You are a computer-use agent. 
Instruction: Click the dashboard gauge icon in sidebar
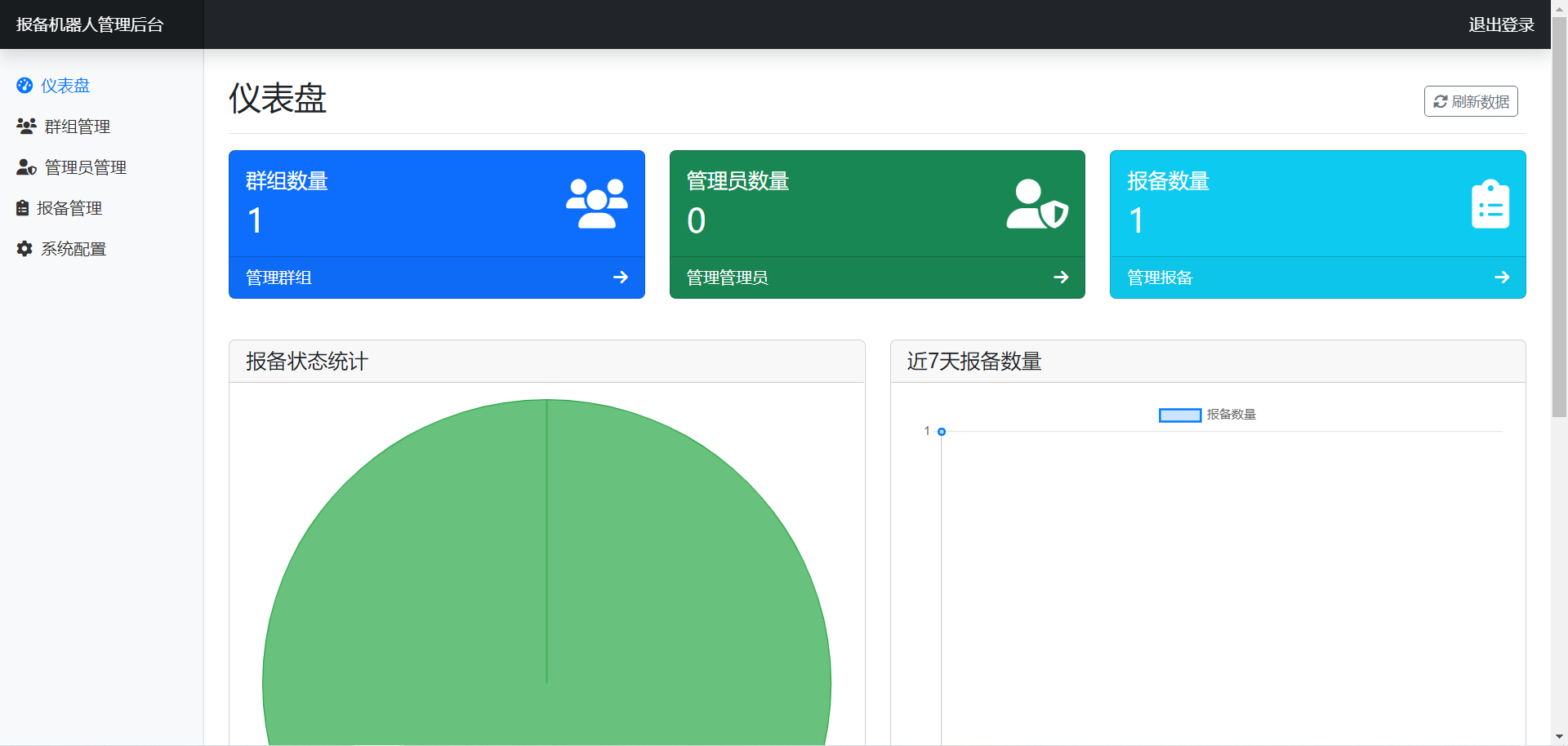pos(24,86)
